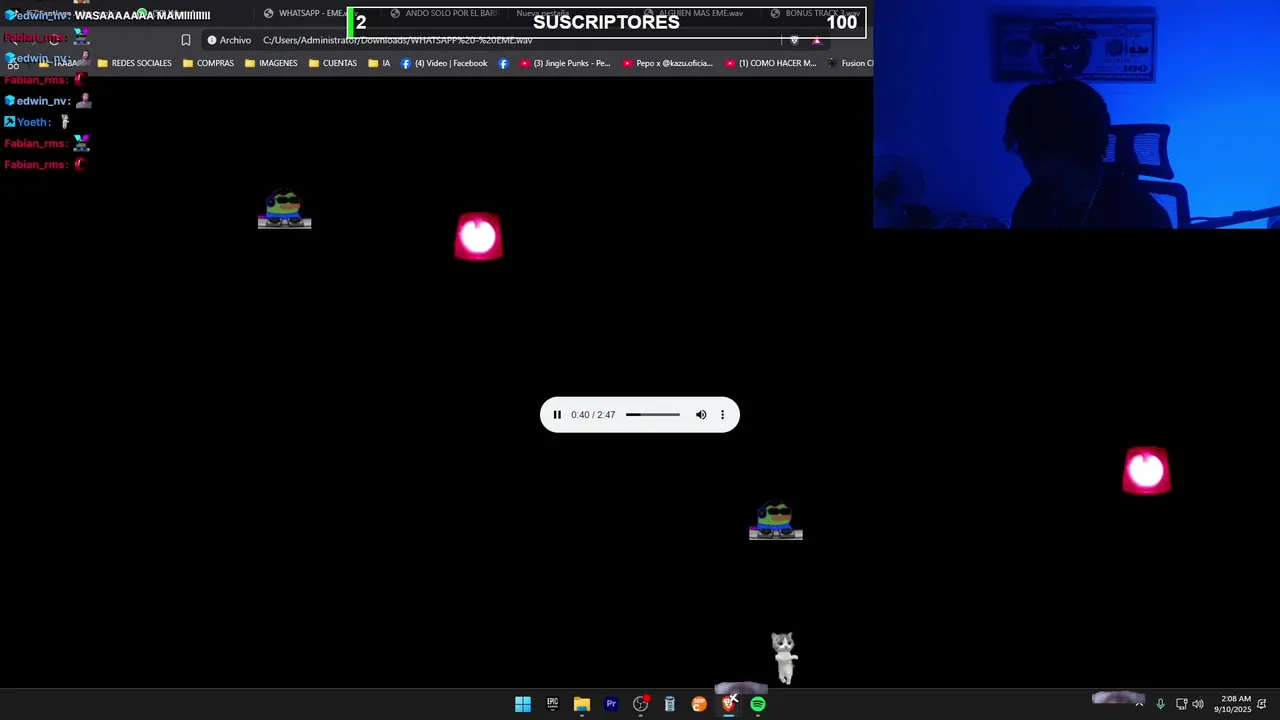Click the microphone icon in the system tray
The image size is (1280, 720).
(1160, 704)
